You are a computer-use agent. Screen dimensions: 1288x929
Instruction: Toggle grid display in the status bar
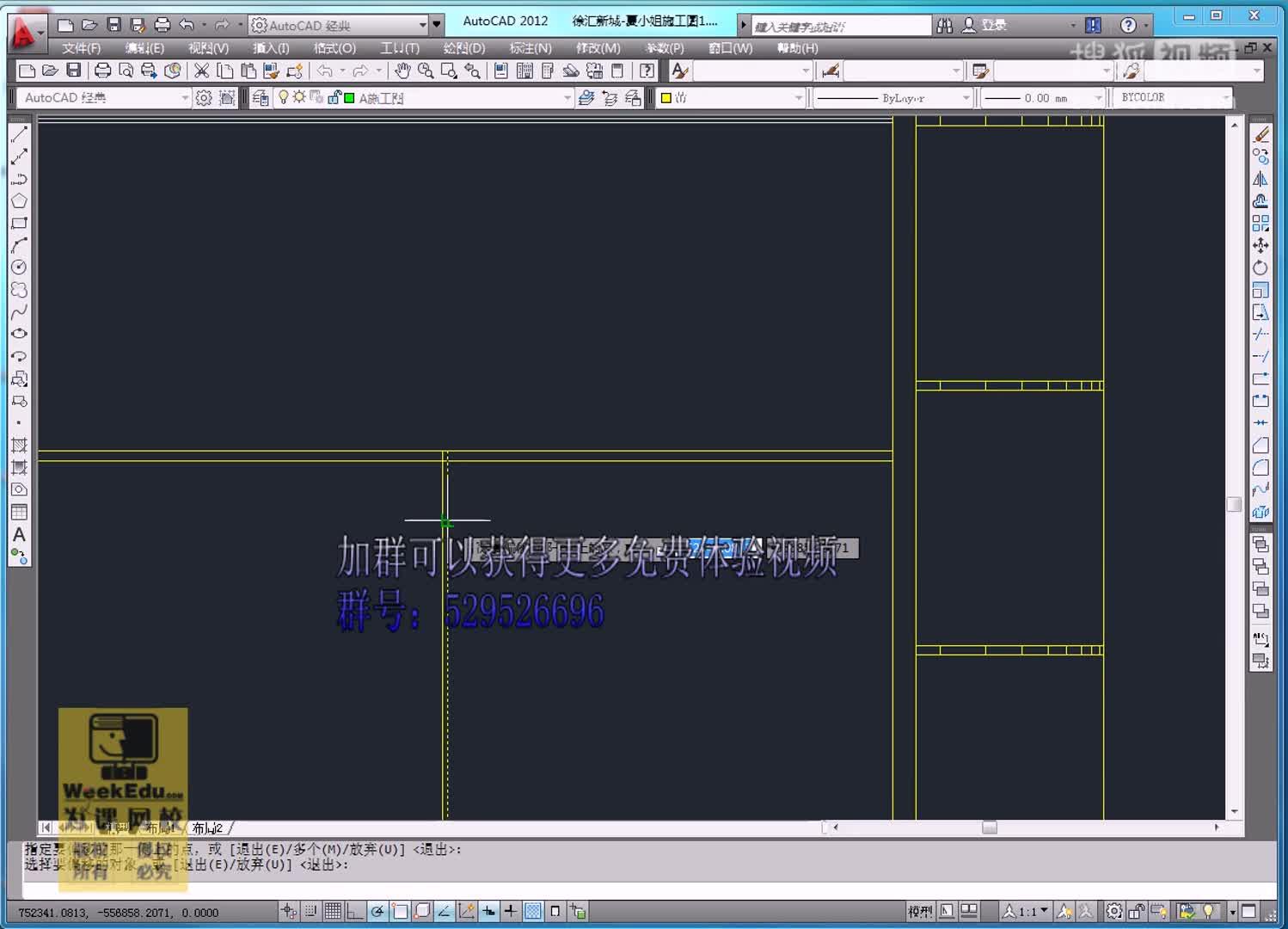pyautogui.click(x=333, y=910)
